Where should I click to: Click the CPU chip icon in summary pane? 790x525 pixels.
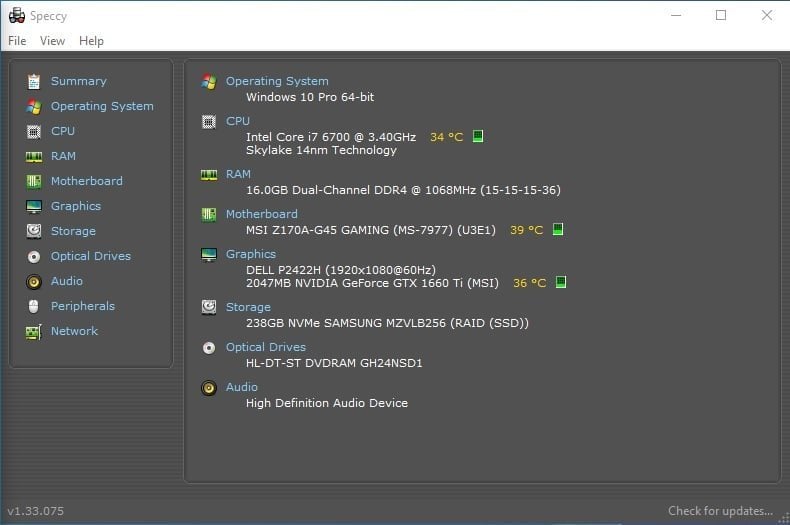coord(209,121)
